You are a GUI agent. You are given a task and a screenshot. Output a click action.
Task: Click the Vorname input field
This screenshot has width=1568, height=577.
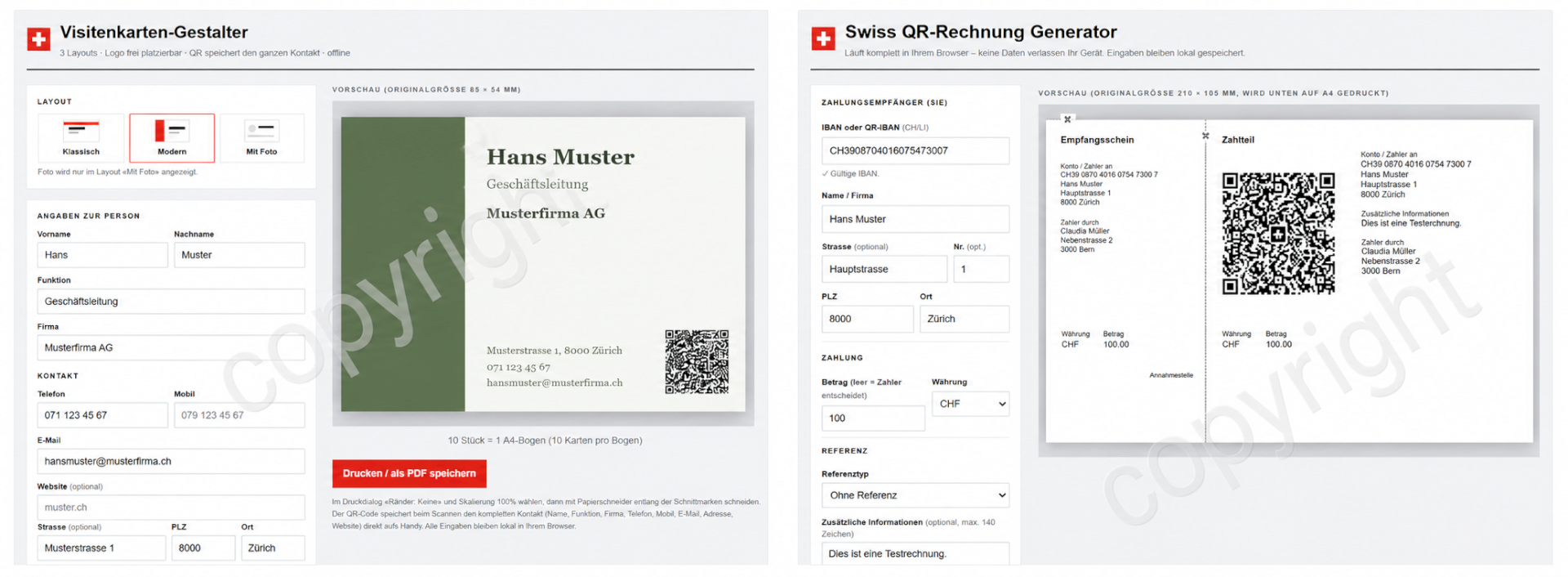click(102, 255)
